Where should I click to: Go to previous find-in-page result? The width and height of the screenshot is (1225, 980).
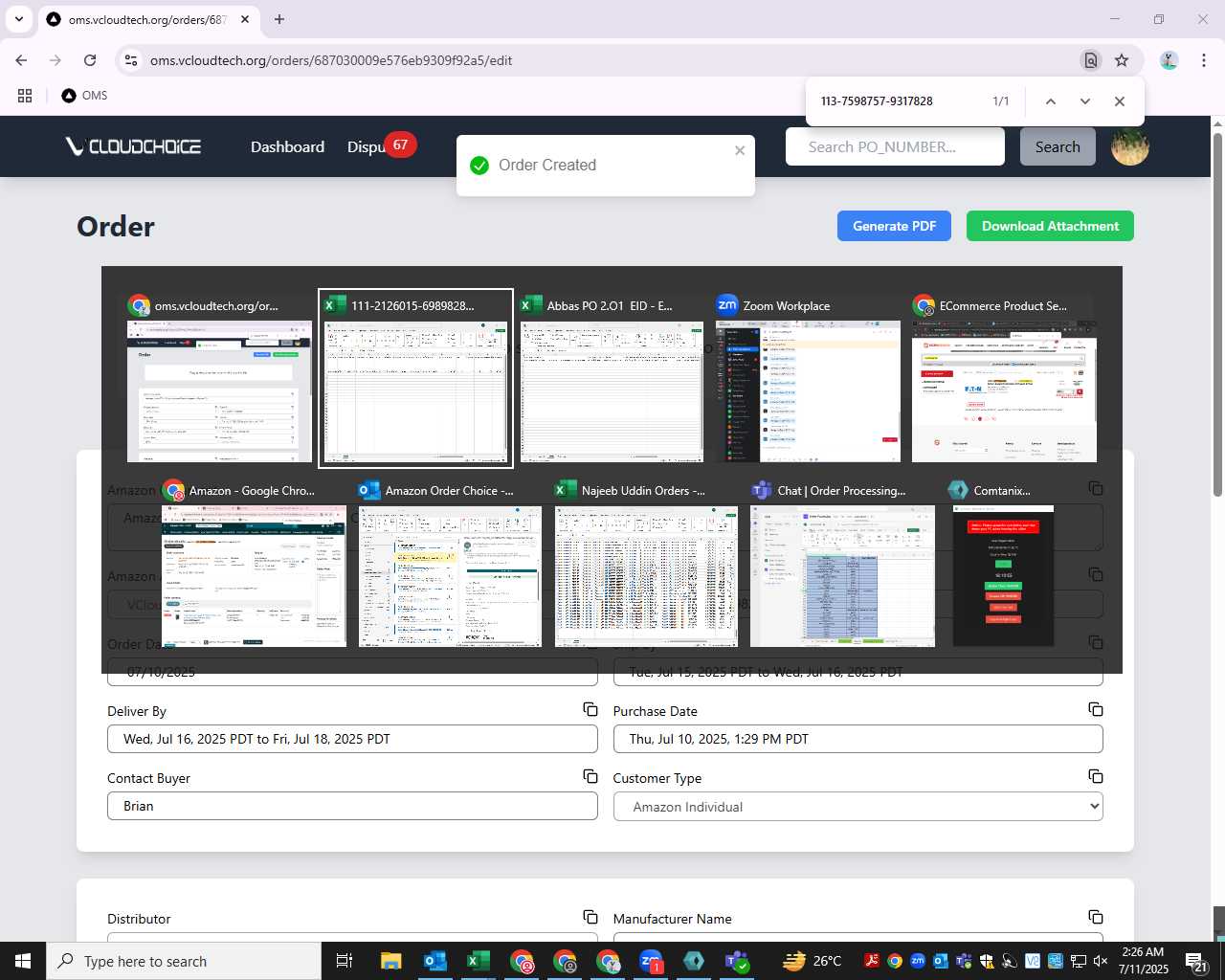coord(1050,101)
